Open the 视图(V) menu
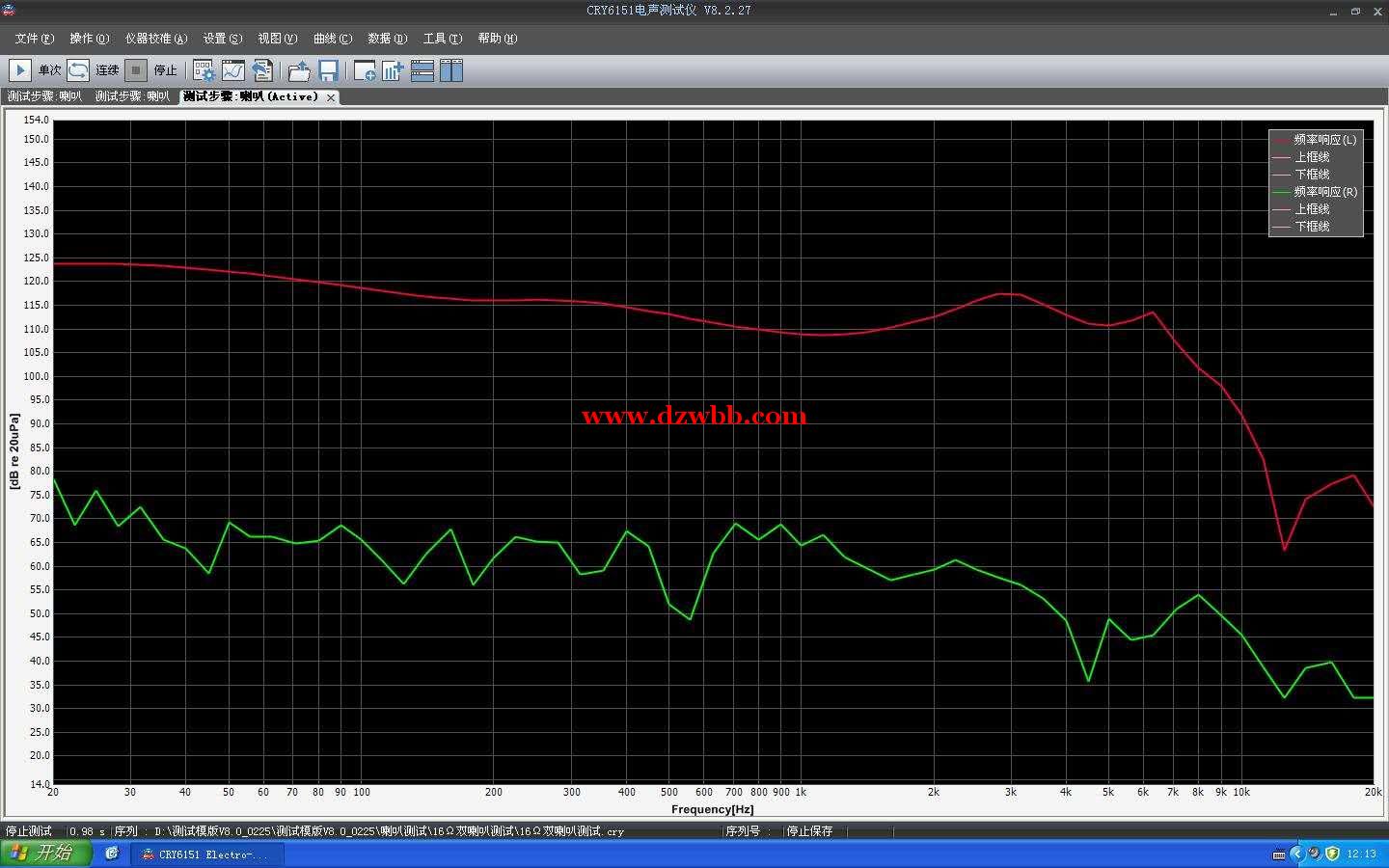This screenshot has width=1389, height=868. tap(277, 39)
